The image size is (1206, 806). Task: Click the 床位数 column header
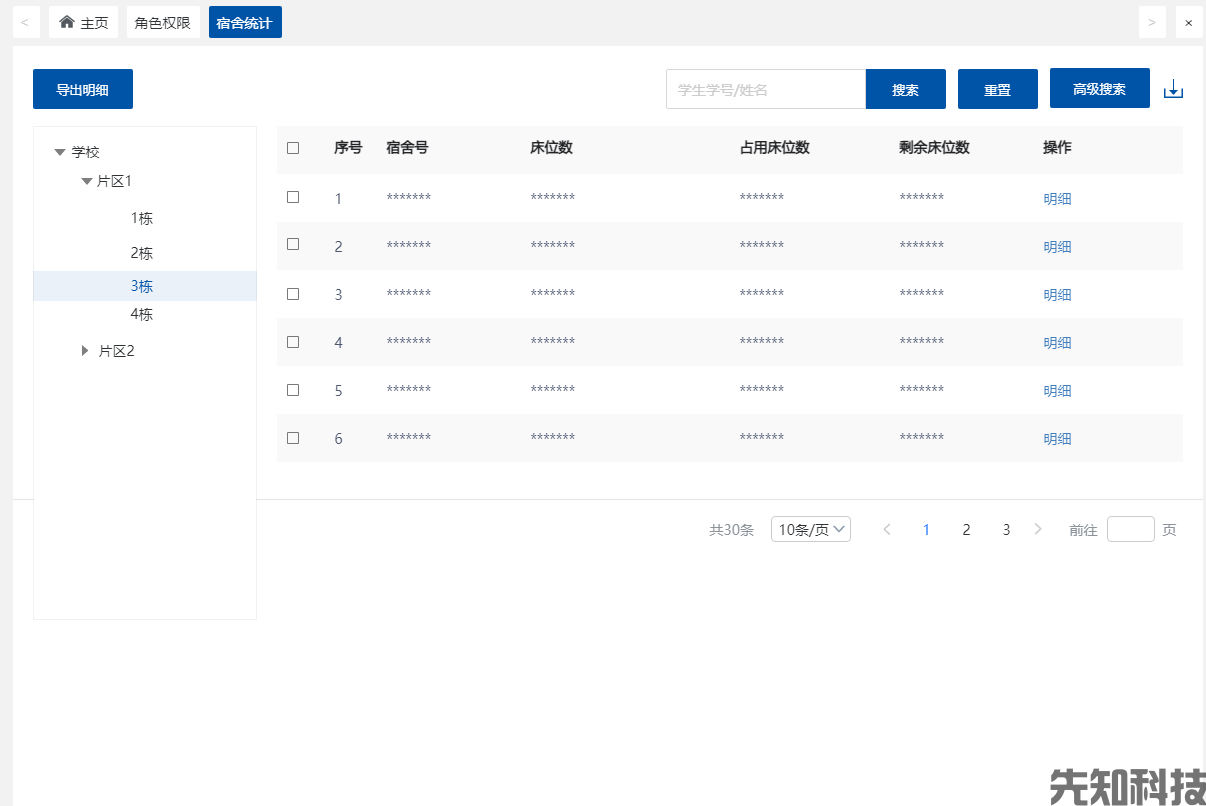point(551,147)
